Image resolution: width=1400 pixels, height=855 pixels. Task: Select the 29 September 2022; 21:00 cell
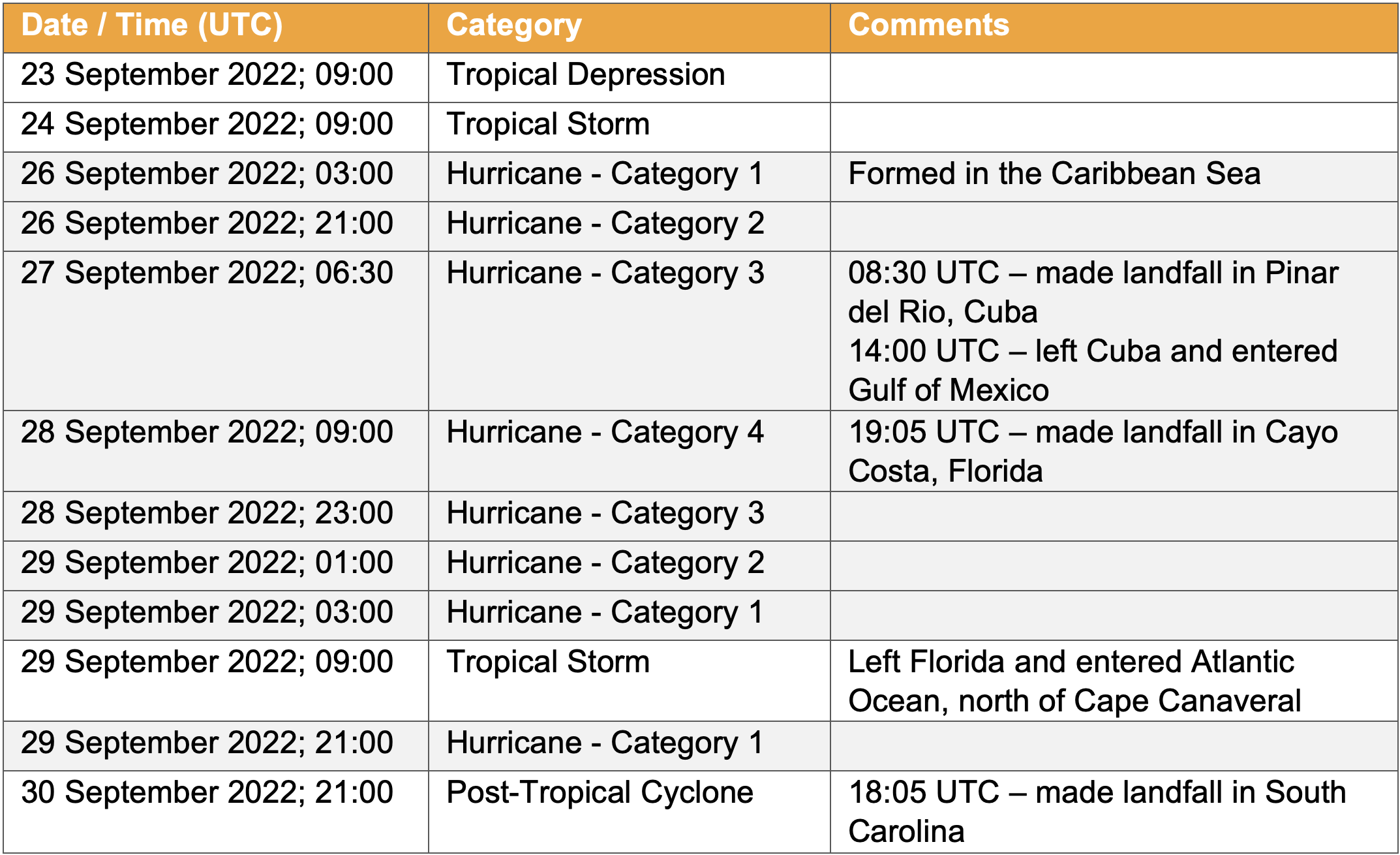point(207,743)
